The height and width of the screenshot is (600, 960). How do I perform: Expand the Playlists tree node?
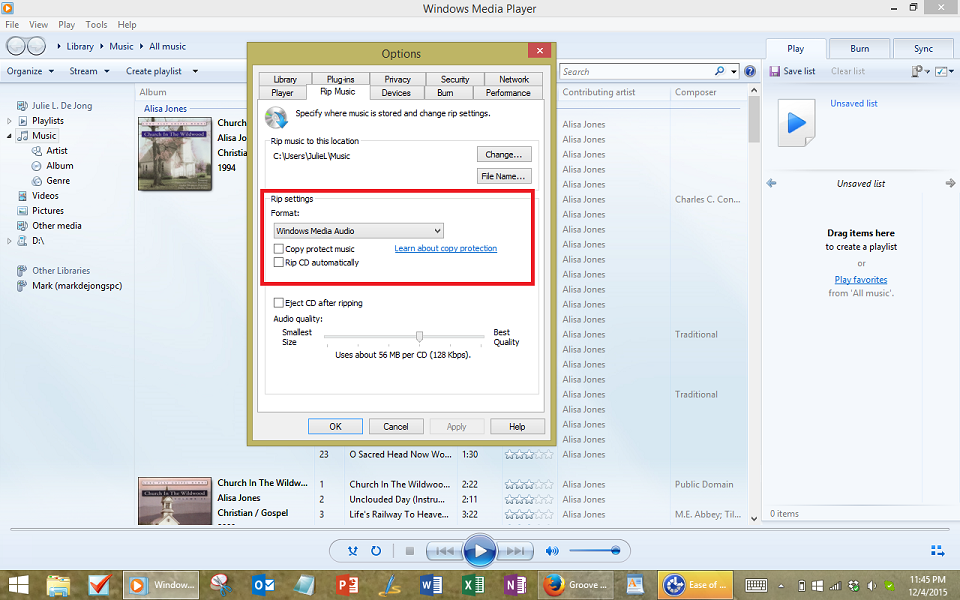coord(9,121)
